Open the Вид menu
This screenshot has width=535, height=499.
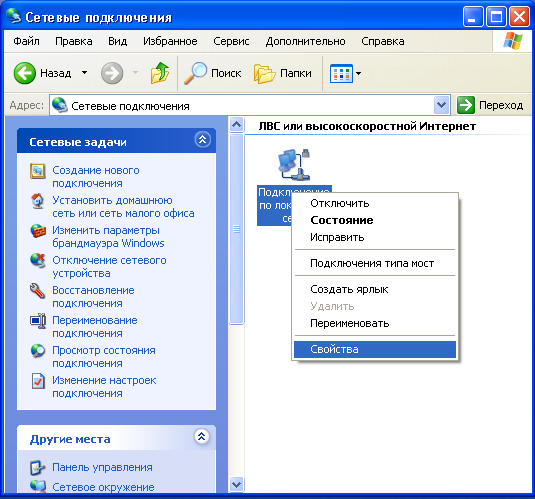point(118,41)
